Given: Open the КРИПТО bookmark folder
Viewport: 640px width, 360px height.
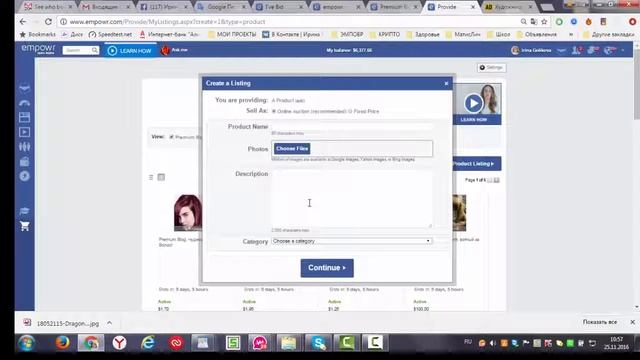Looking at the screenshot, I should point(385,35).
